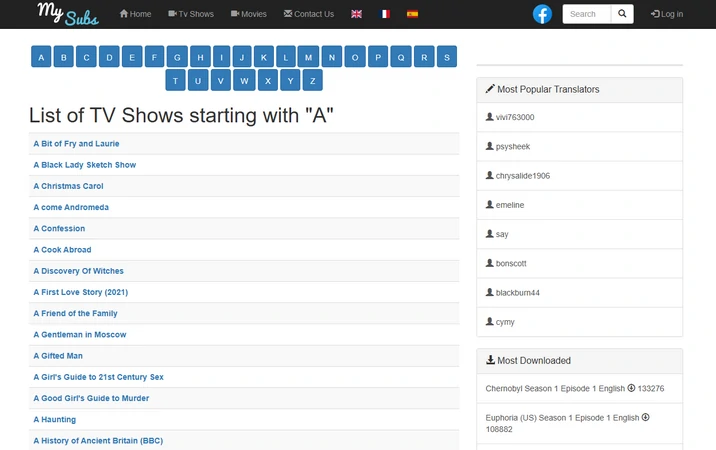Select letter E button

point(132,57)
